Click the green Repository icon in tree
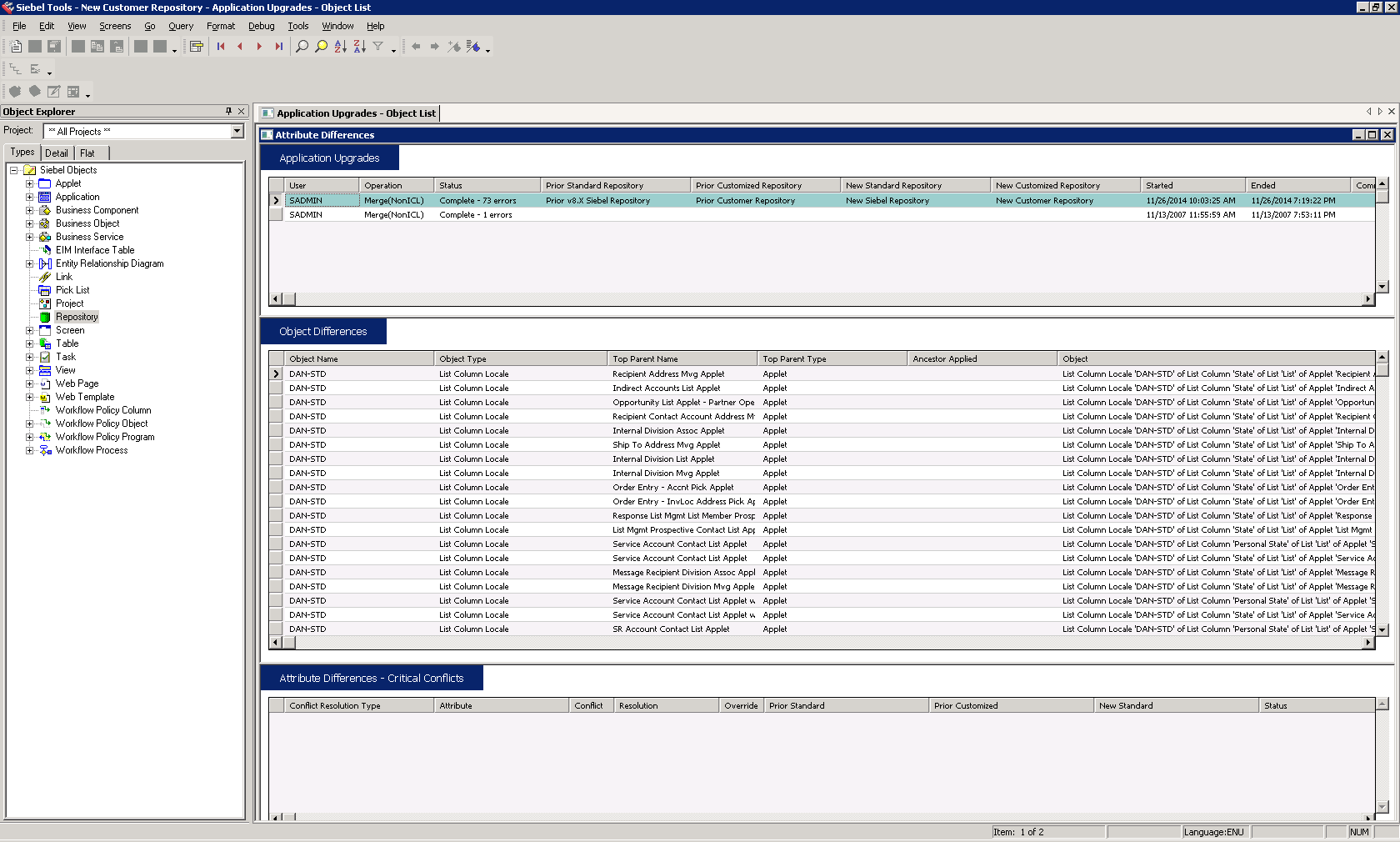The height and width of the screenshot is (842, 1400). click(45, 317)
